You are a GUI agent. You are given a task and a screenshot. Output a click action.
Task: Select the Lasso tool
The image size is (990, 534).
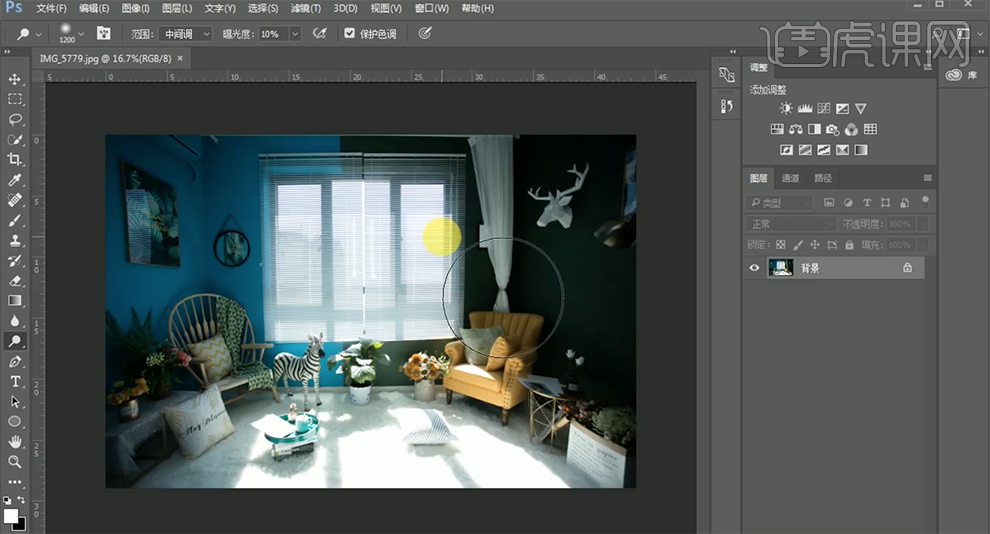coord(15,120)
